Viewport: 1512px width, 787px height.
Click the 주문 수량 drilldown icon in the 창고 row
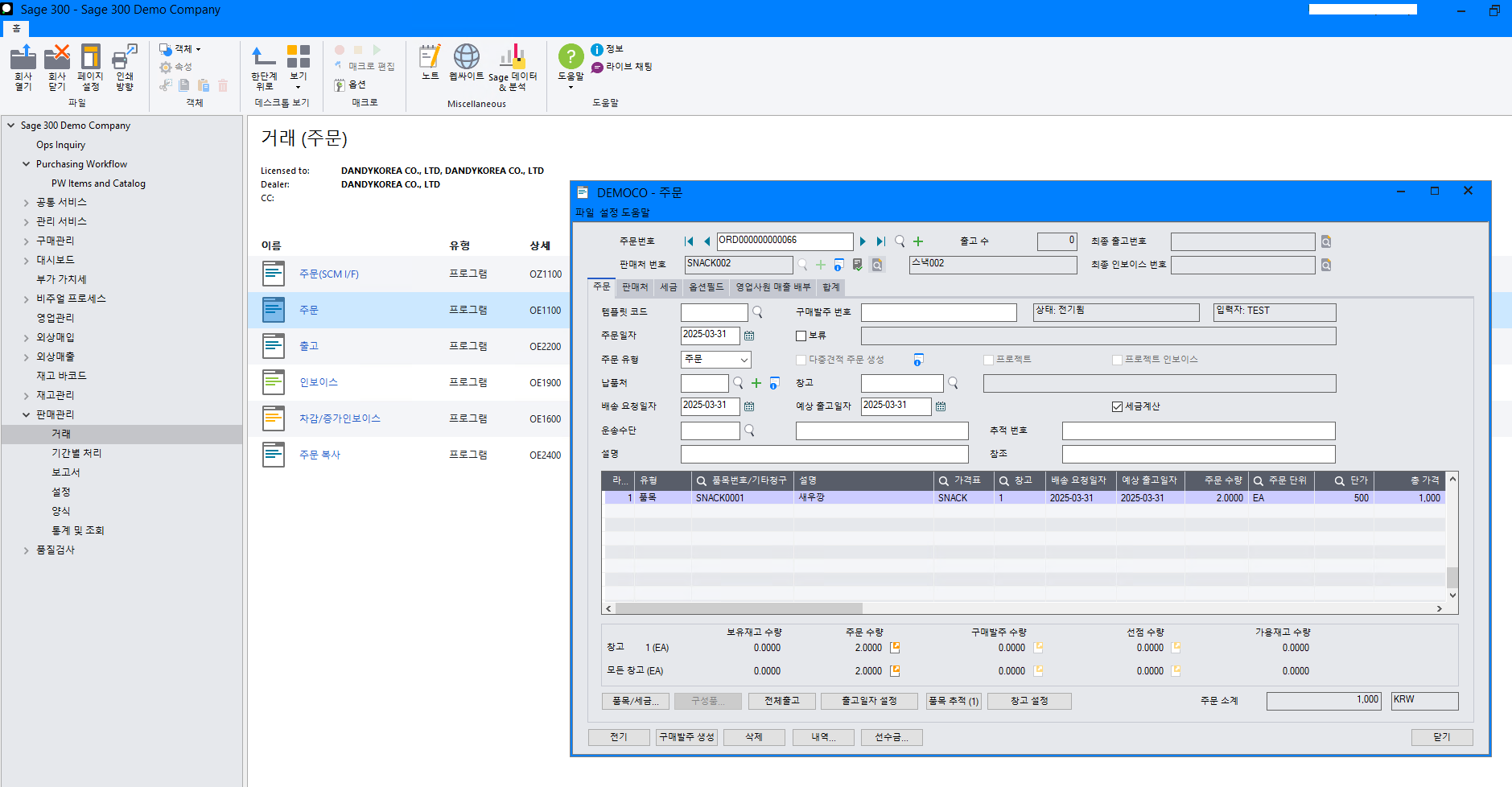tap(895, 648)
